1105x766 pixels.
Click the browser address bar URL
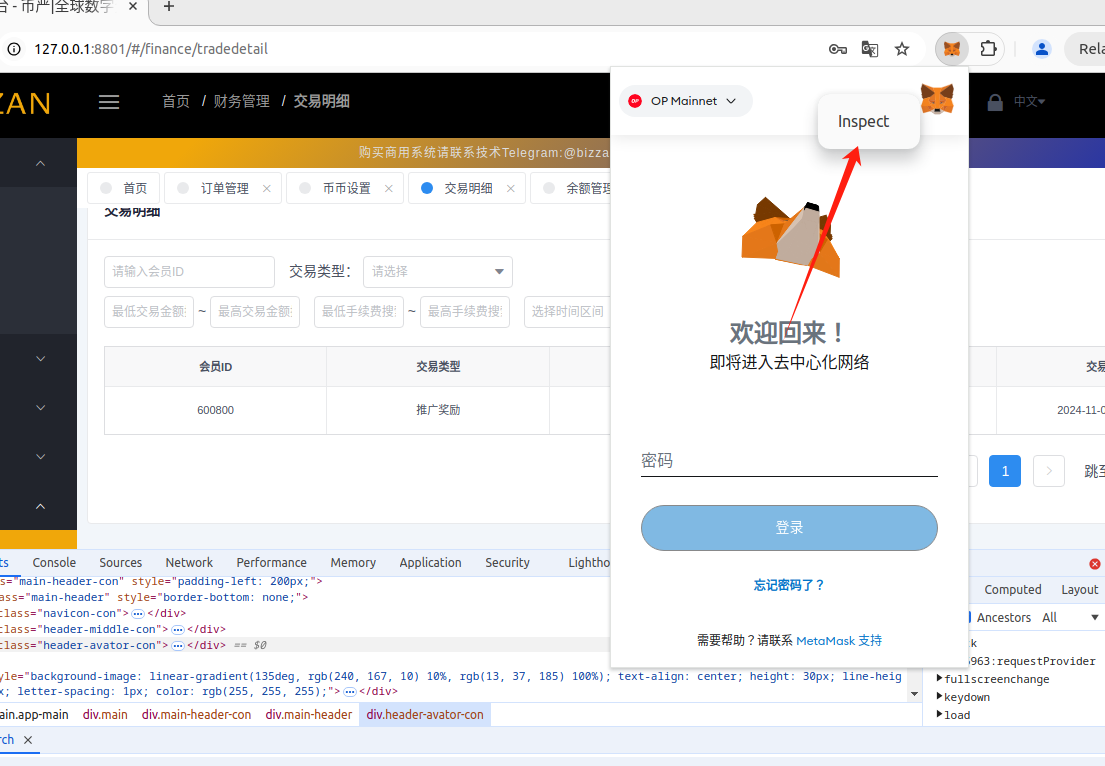tap(151, 49)
